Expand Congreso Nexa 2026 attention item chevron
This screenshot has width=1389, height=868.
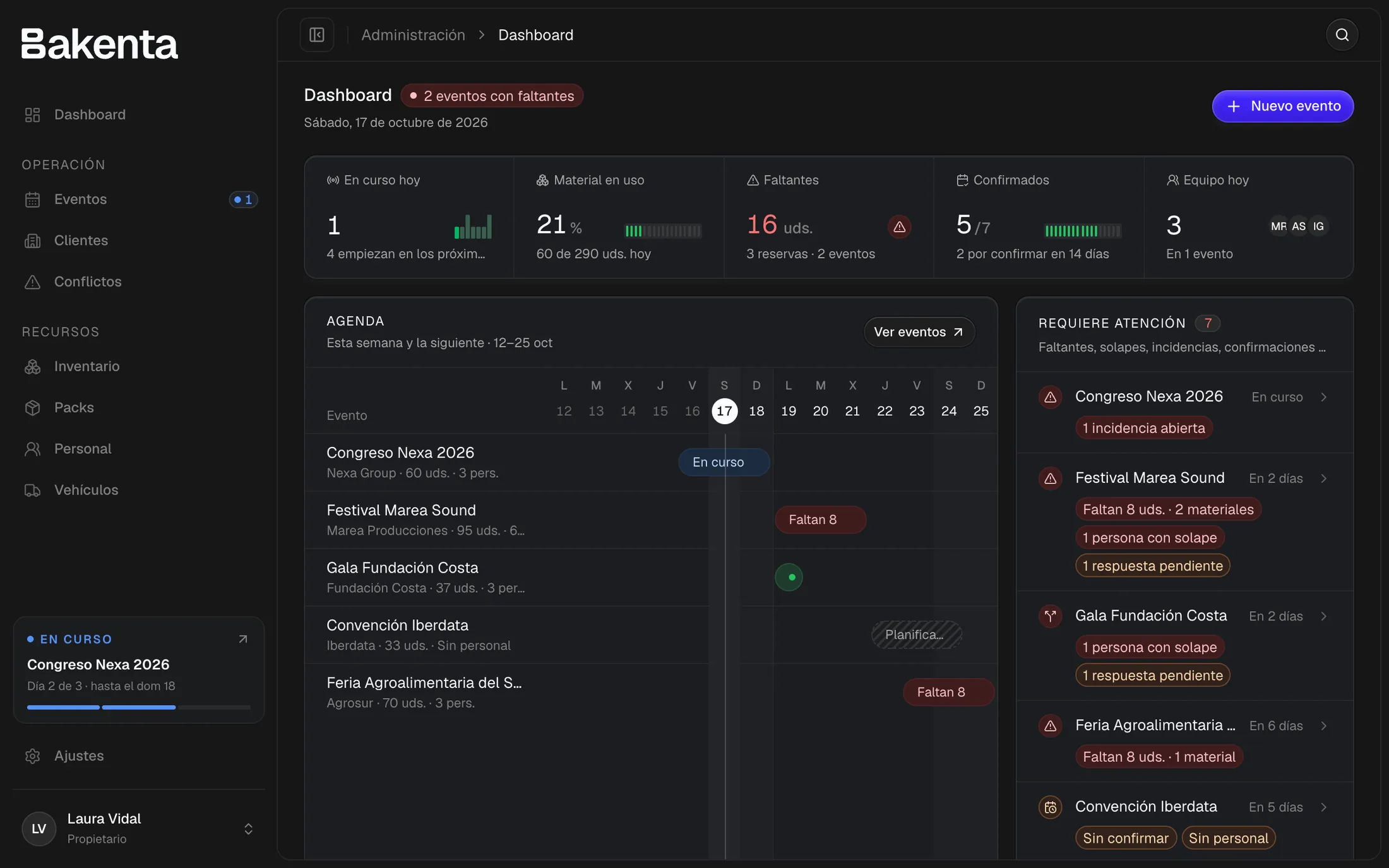tap(1324, 397)
